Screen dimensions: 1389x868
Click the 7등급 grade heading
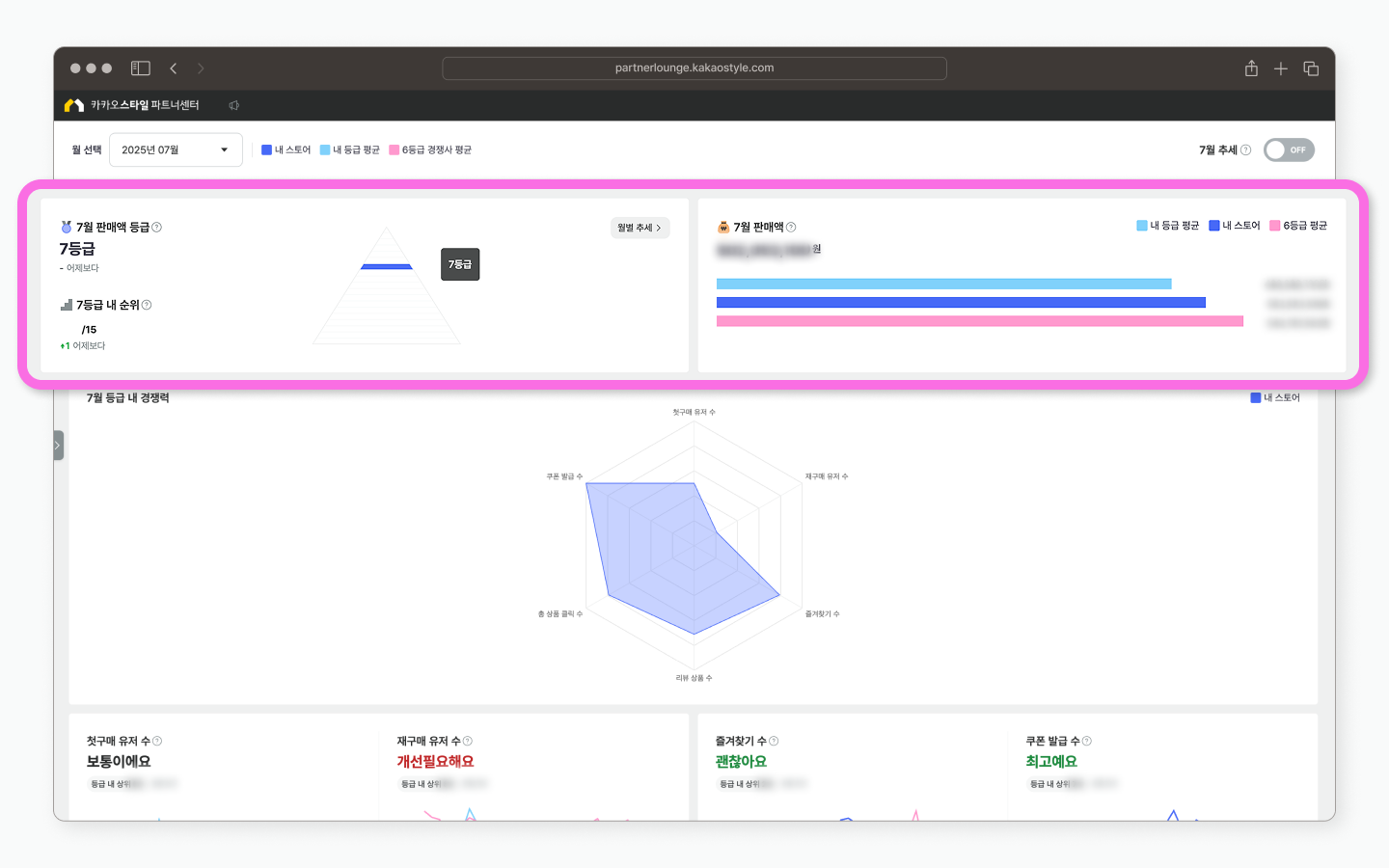pyautogui.click(x=77, y=249)
